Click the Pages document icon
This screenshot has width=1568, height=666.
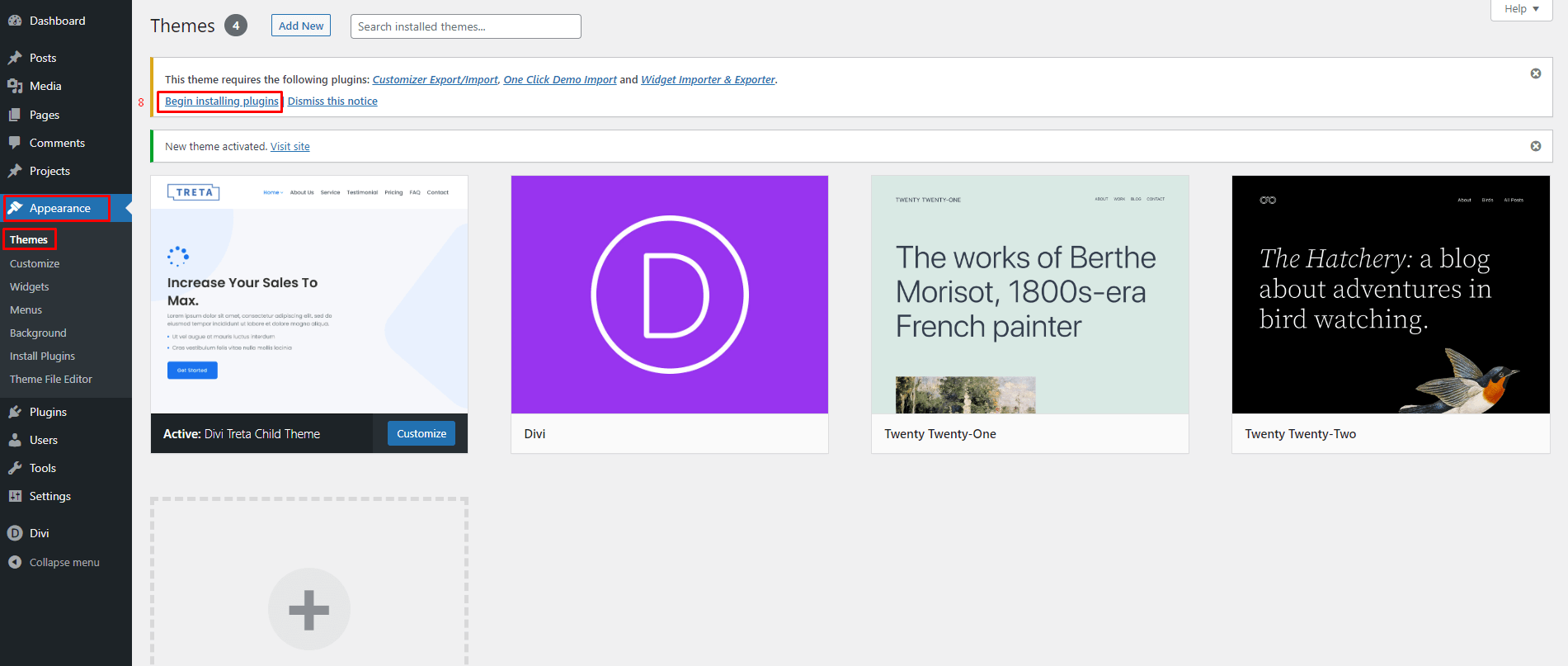15,115
